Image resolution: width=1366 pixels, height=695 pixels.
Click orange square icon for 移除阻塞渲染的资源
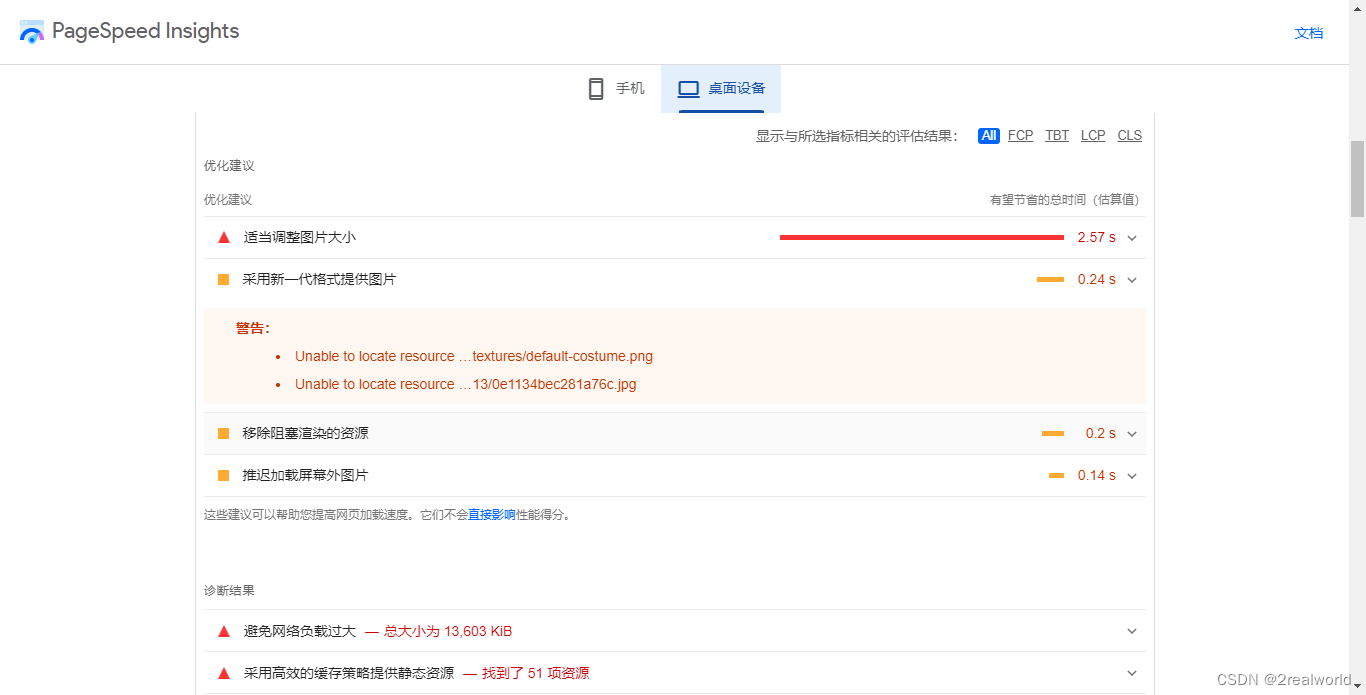[x=223, y=433]
